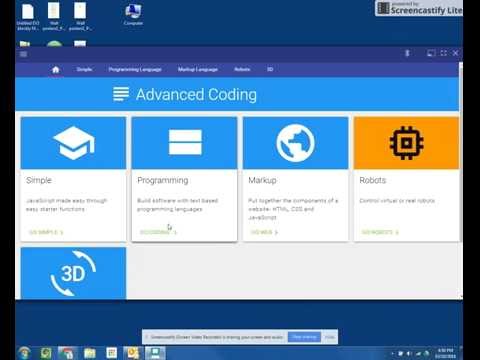Viewport: 480px width, 360px height.
Task: Follow the Go Web link
Action: [x=264, y=232]
